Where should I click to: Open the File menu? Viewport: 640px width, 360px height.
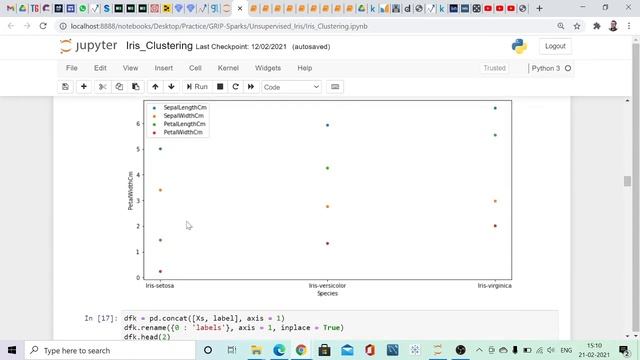coord(72,68)
